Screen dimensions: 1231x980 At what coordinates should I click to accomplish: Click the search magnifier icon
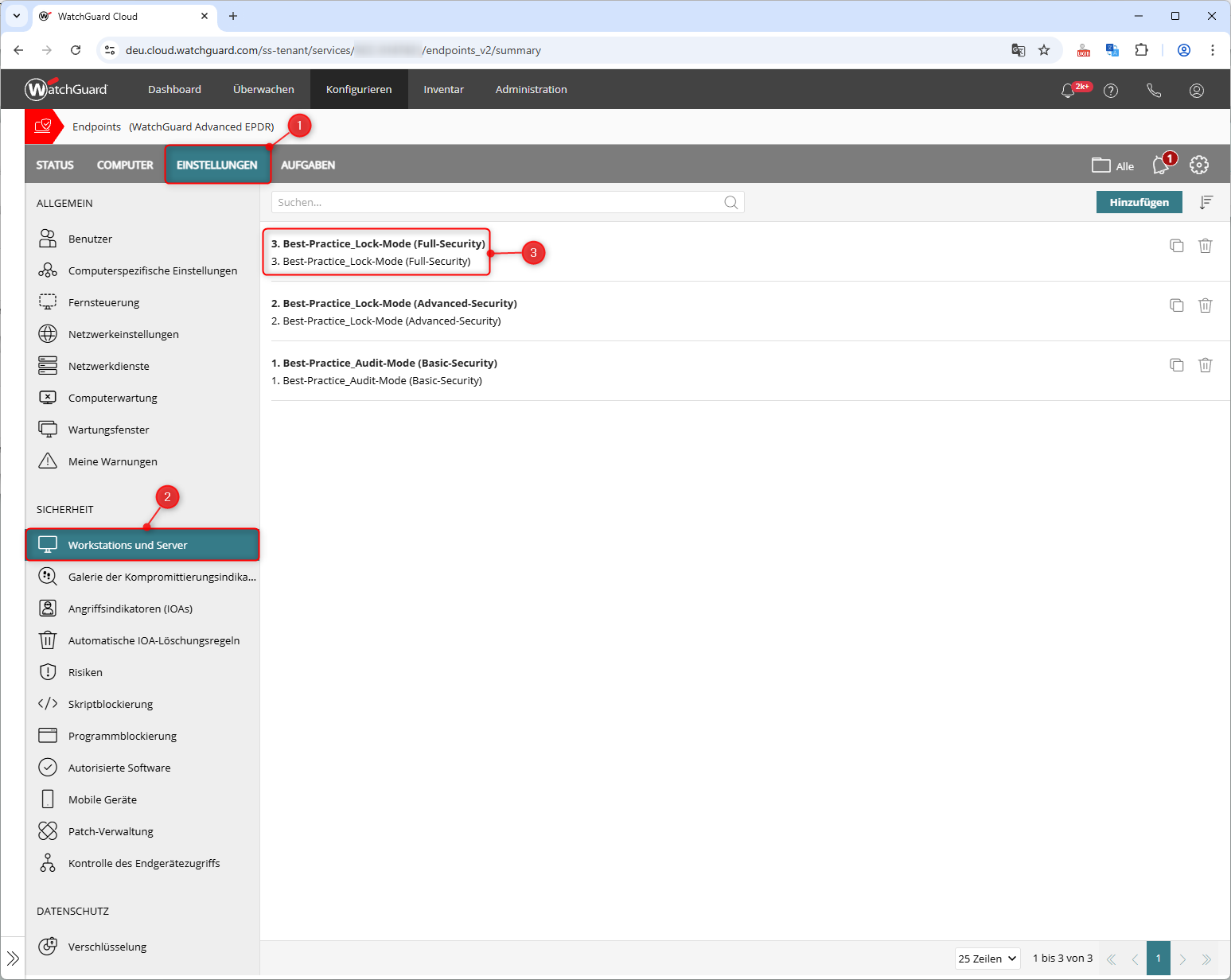[730, 203]
